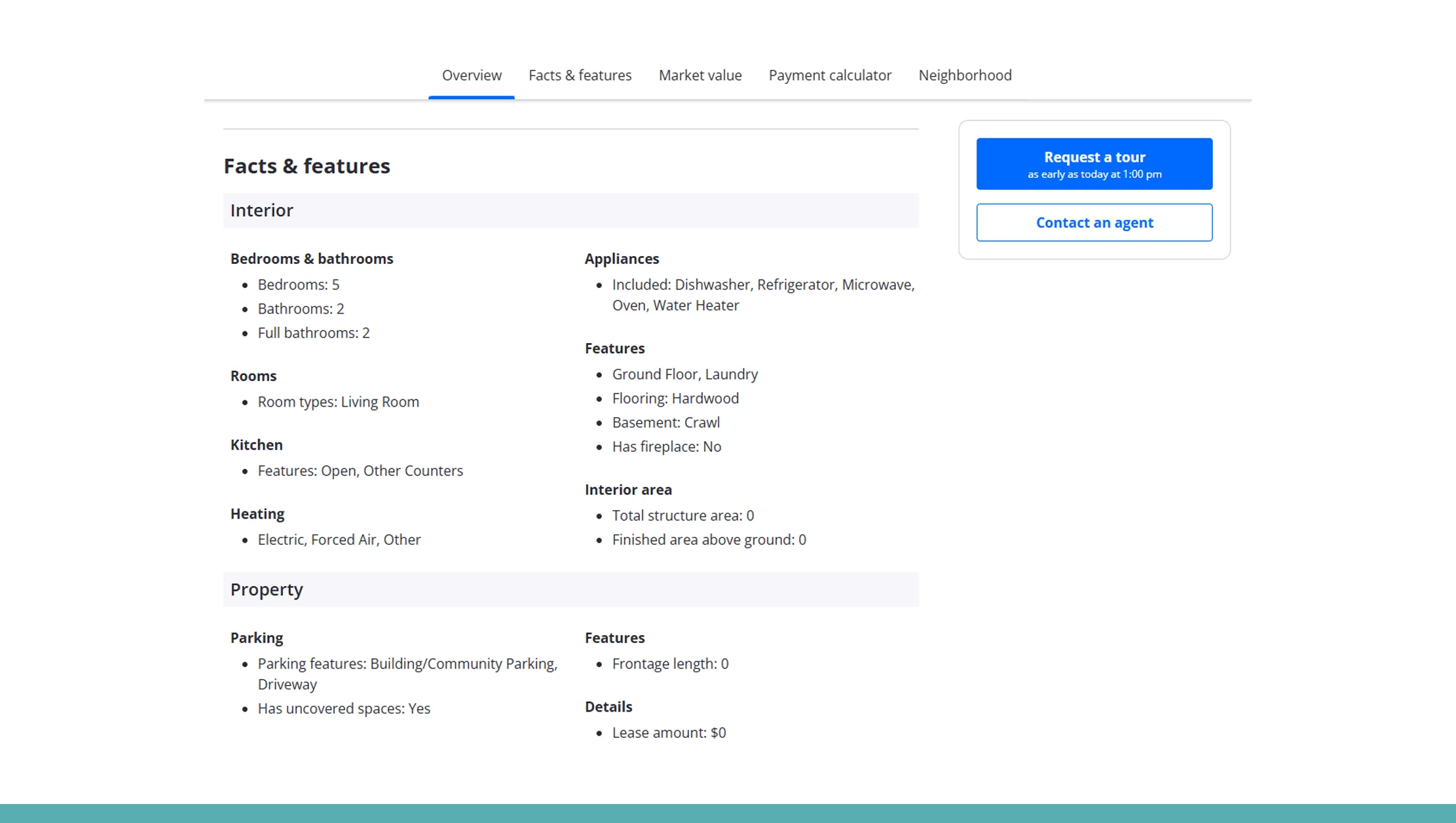Open the Facts & features tab
1456x823 pixels.
(580, 75)
